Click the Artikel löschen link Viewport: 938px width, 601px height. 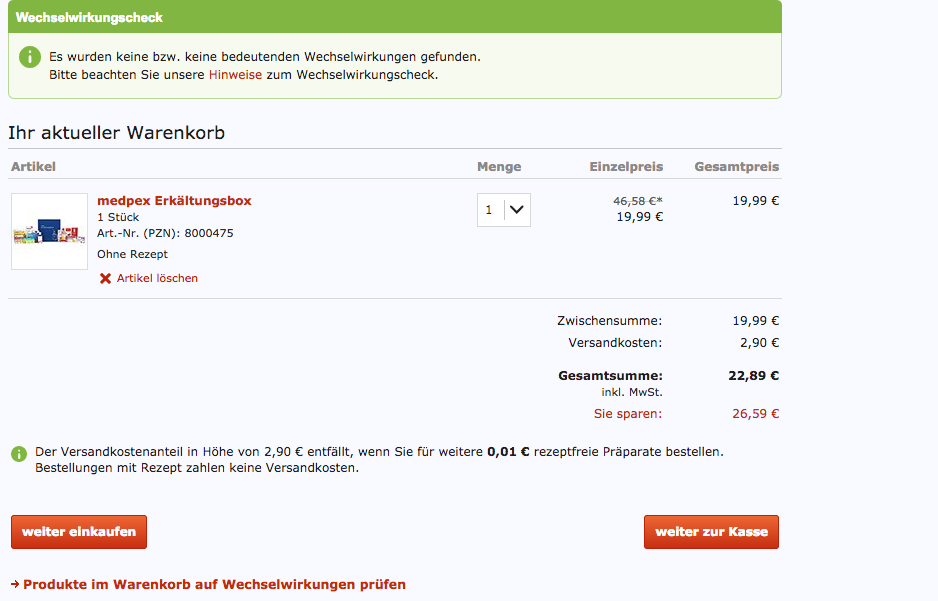[x=157, y=279]
